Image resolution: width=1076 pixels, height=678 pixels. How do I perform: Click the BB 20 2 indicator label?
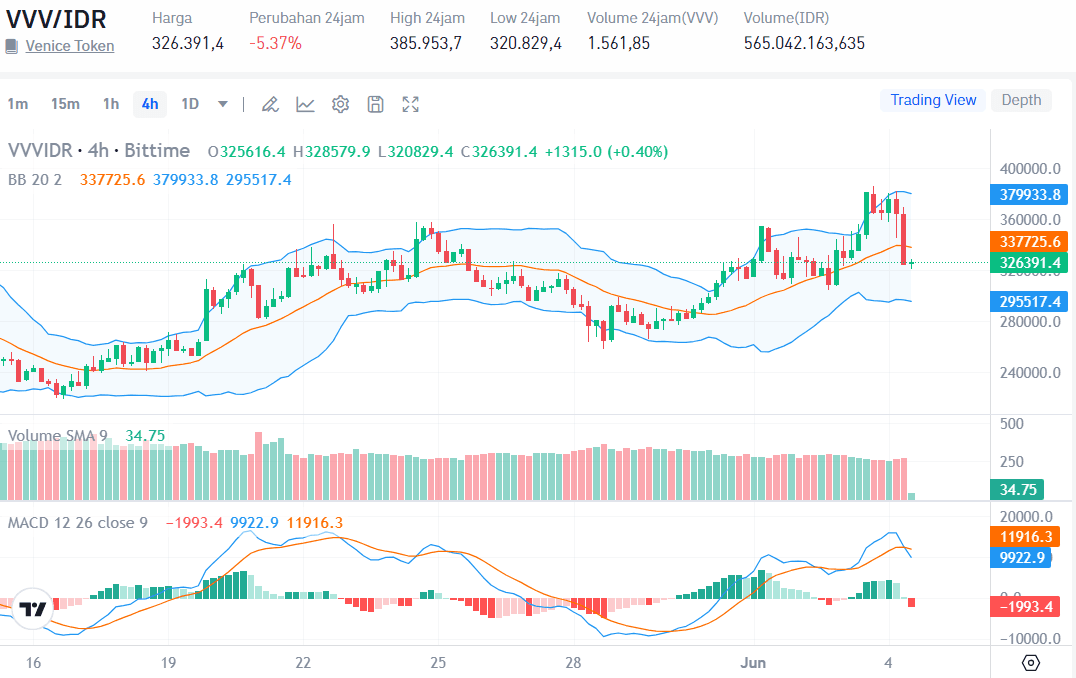[35, 180]
